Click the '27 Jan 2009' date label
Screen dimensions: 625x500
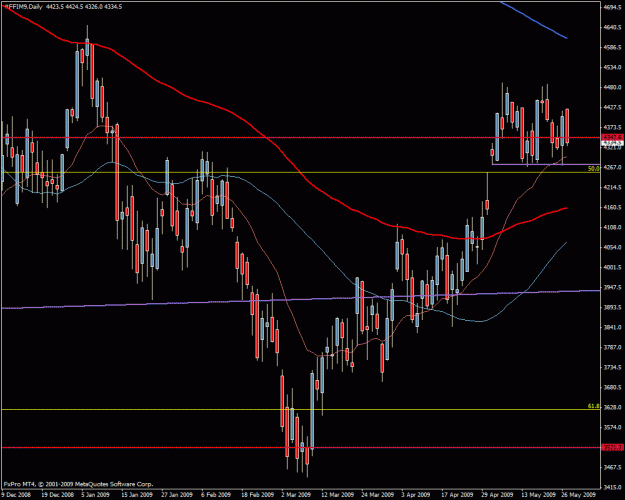[x=176, y=494]
